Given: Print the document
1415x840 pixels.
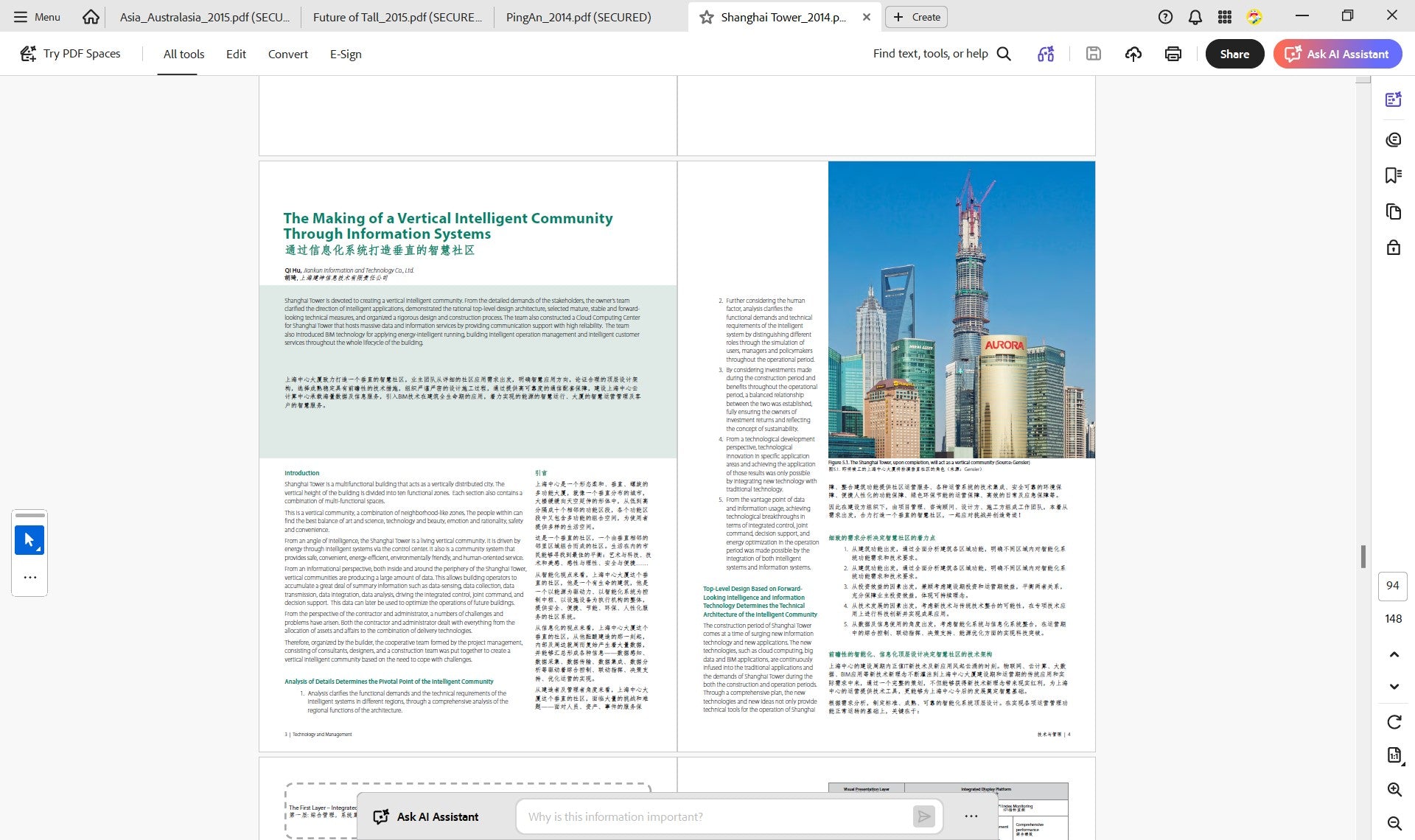Looking at the screenshot, I should click(x=1173, y=54).
